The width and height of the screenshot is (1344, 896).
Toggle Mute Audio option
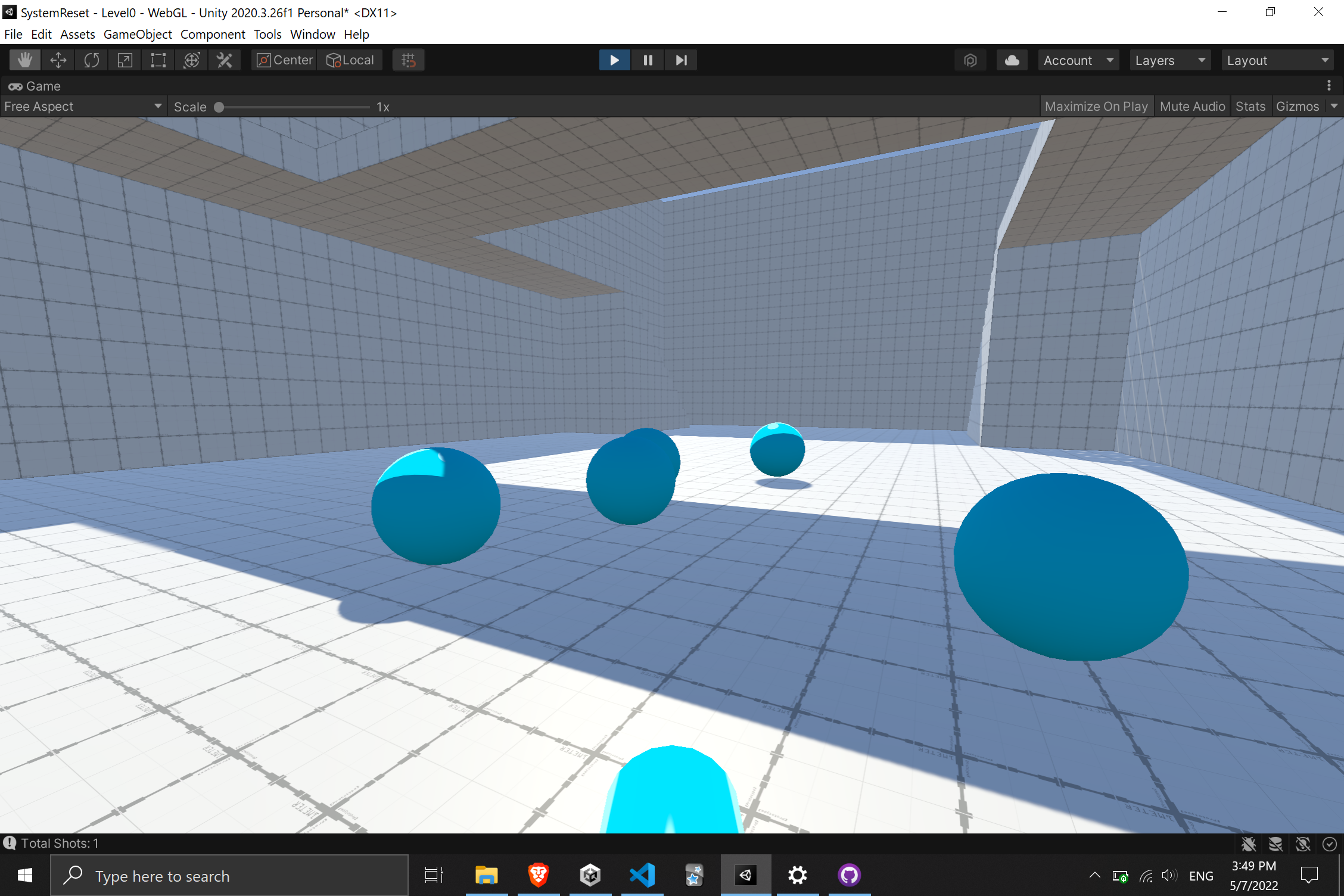[x=1192, y=107]
